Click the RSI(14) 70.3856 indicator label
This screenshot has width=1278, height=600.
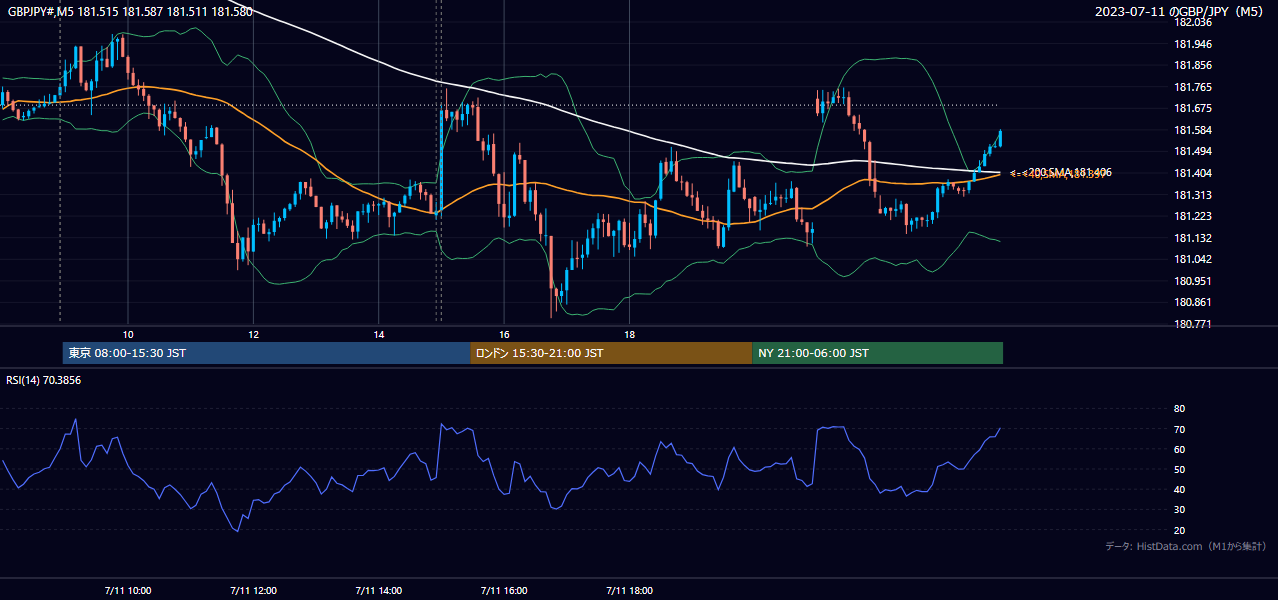coord(44,380)
